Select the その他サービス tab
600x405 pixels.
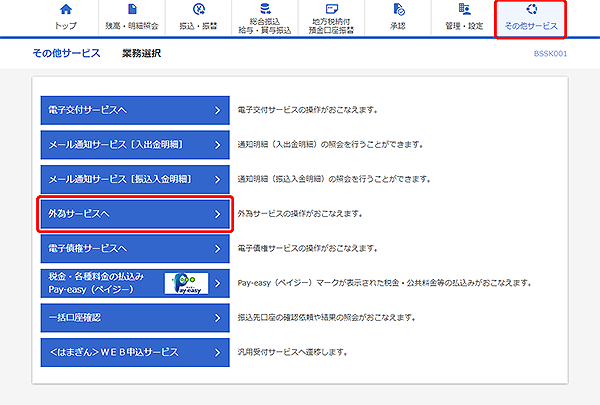point(531,18)
